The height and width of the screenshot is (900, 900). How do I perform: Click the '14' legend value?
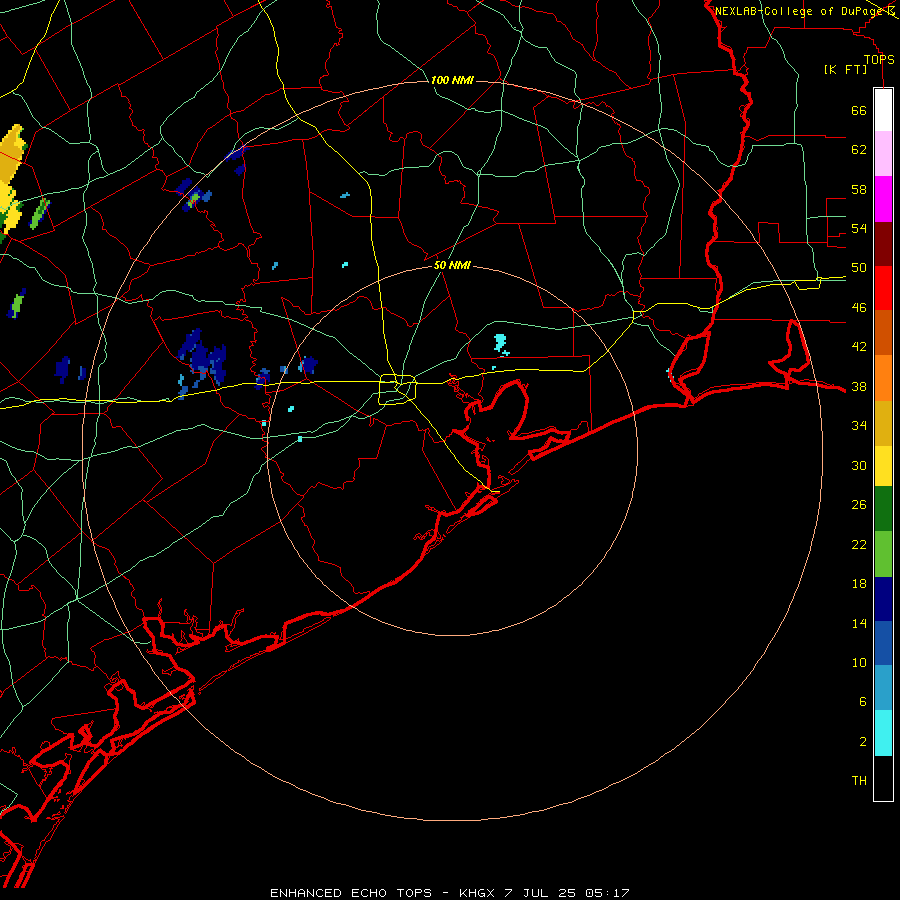tap(859, 623)
